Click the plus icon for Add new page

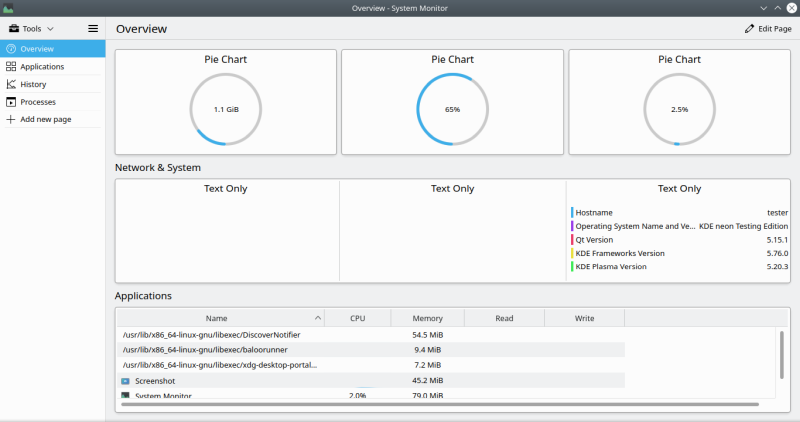tap(11, 119)
